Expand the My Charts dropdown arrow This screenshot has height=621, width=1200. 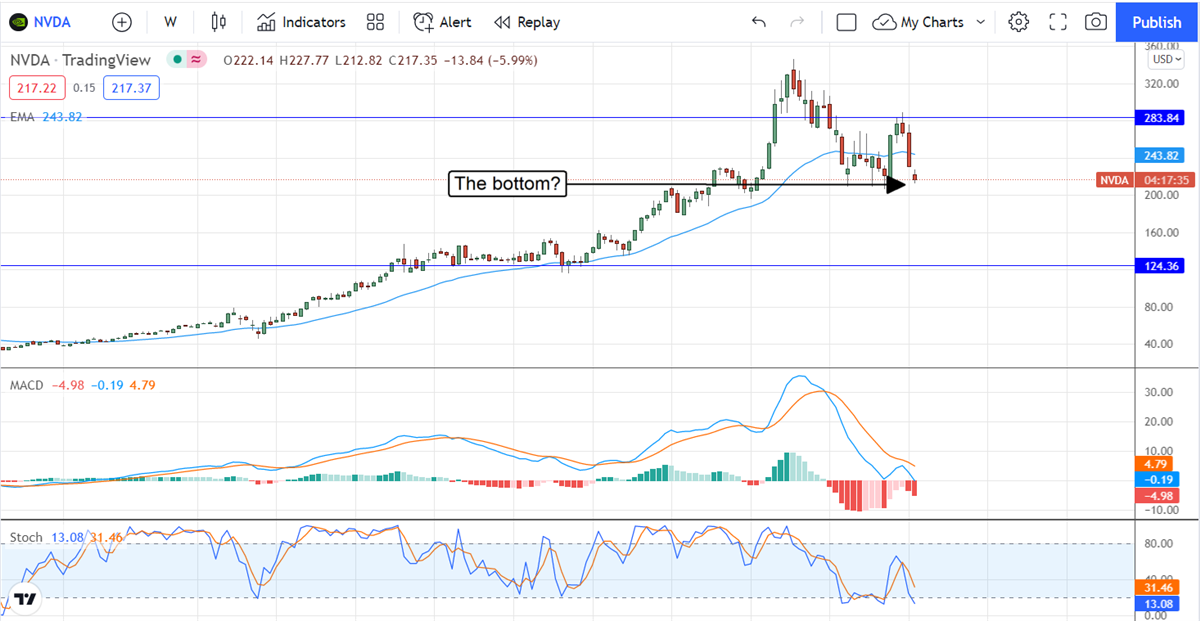coord(980,21)
